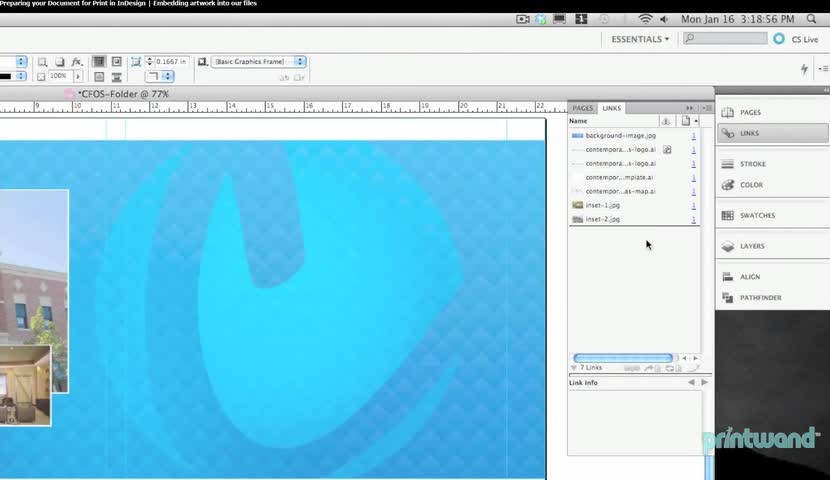This screenshot has height=480, width=830.
Task: Open the control bar panel menu
Action: 823,69
